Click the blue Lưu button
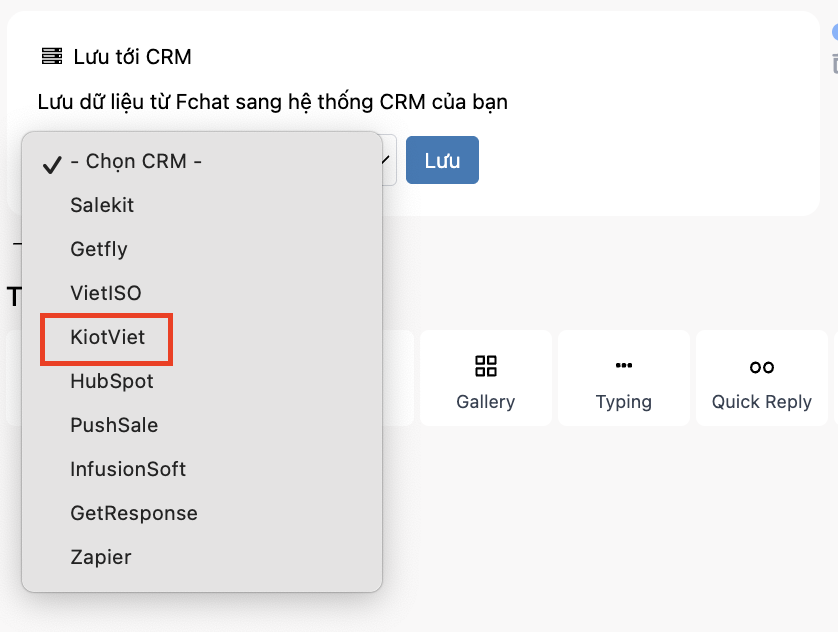This screenshot has width=838, height=632. pyautogui.click(x=442, y=160)
